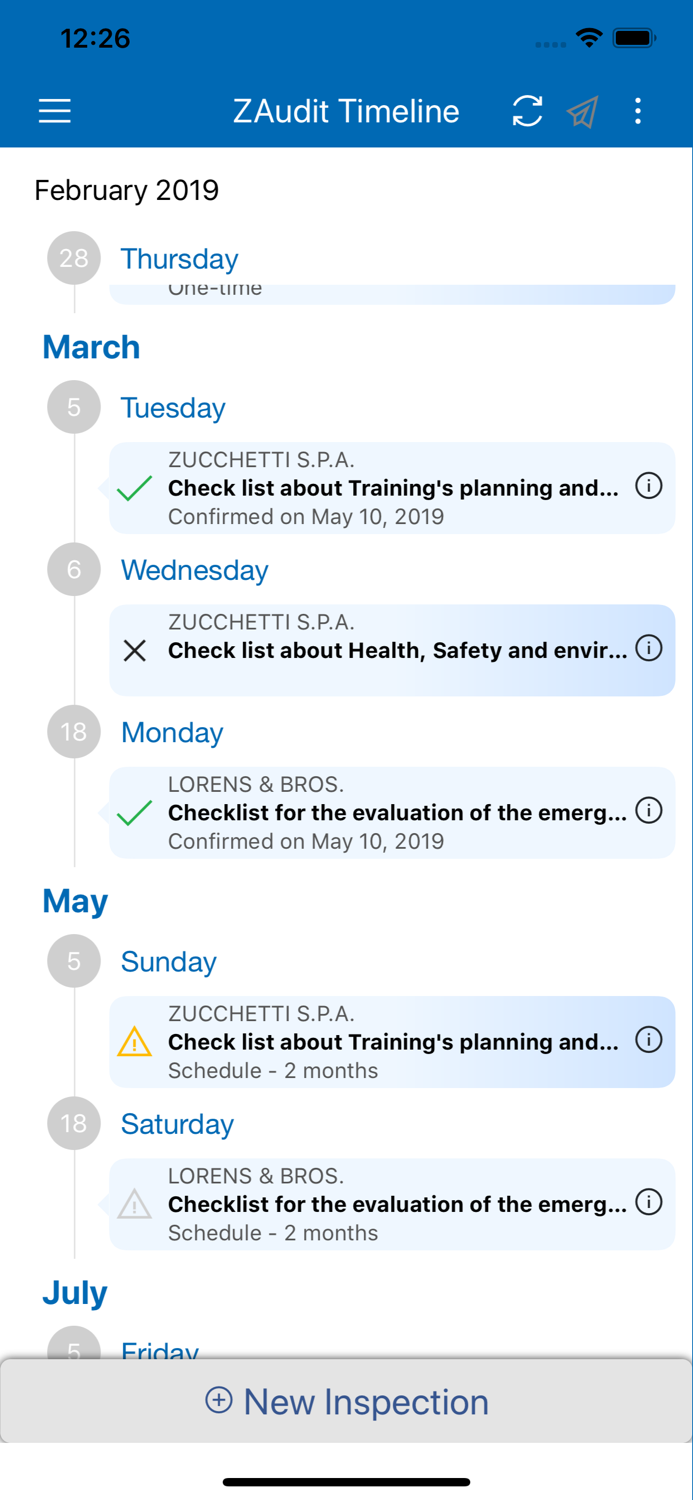Tap the grayed day circle 5 under July
693x1500 pixels.
coord(73,1348)
